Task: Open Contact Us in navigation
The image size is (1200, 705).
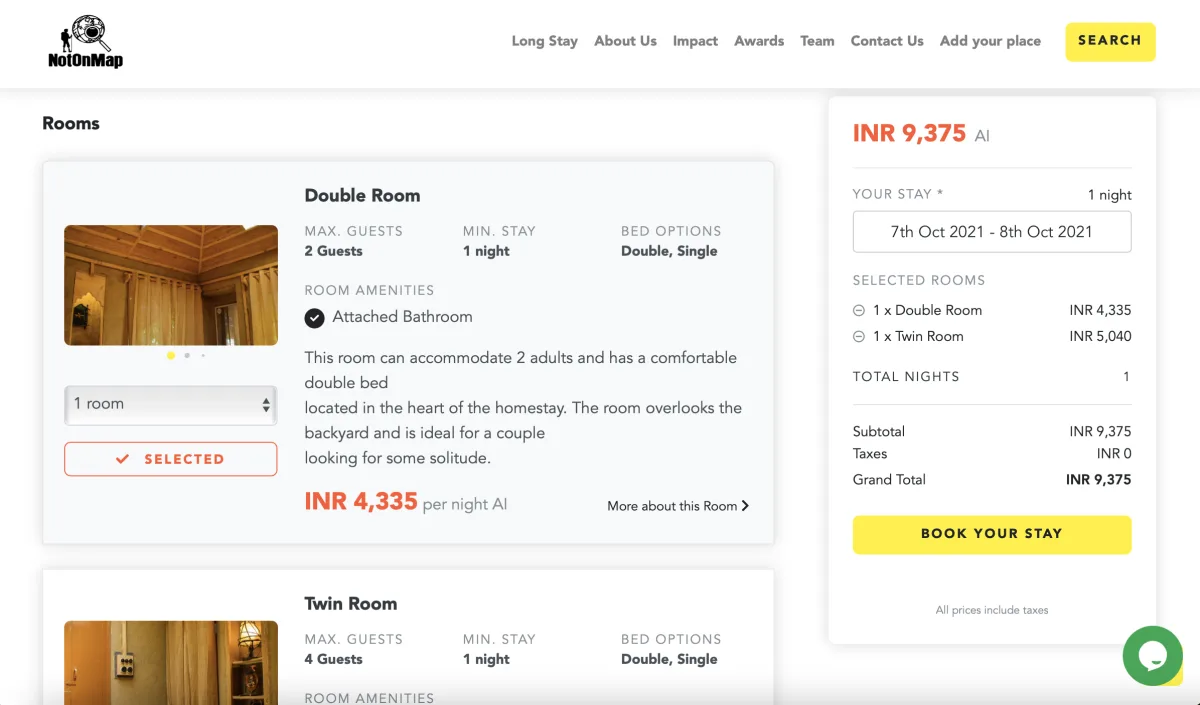Action: pos(887,41)
